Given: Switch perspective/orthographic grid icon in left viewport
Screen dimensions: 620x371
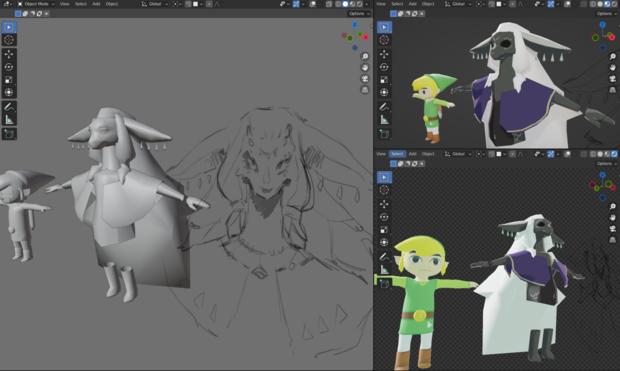Looking at the screenshot, I should [365, 90].
